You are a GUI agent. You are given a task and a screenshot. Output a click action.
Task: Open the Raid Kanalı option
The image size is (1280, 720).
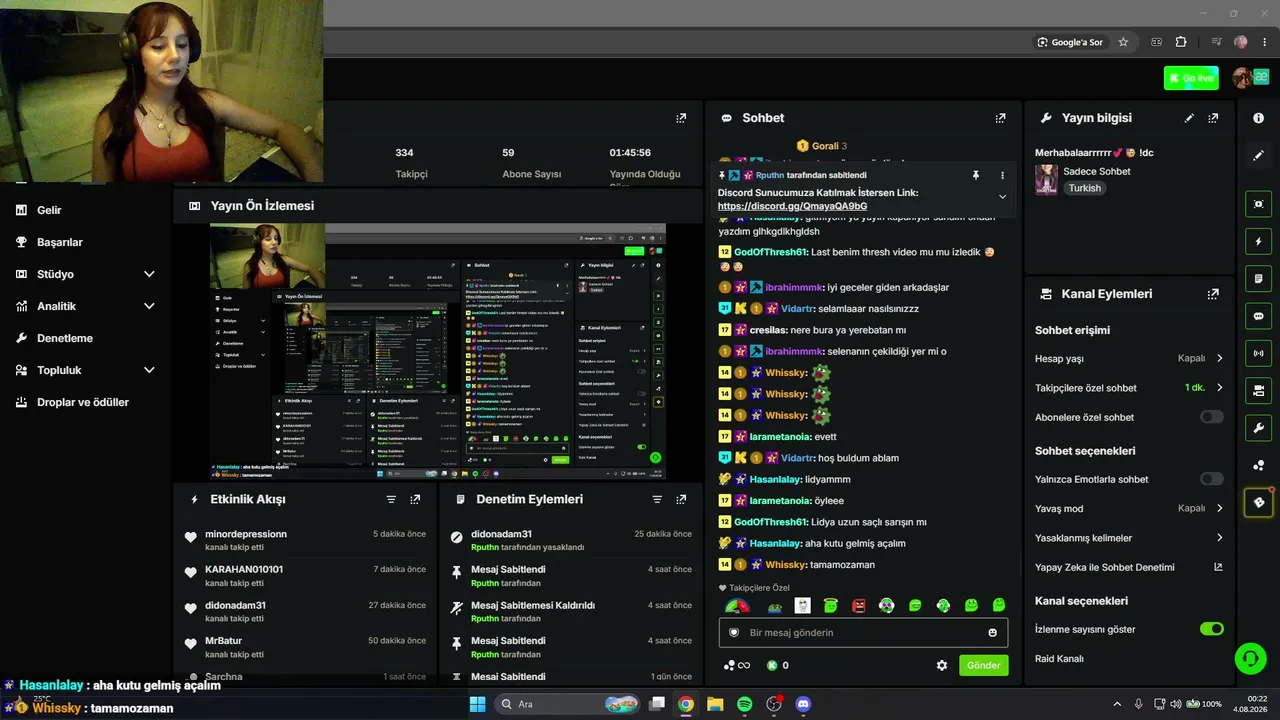1059,659
